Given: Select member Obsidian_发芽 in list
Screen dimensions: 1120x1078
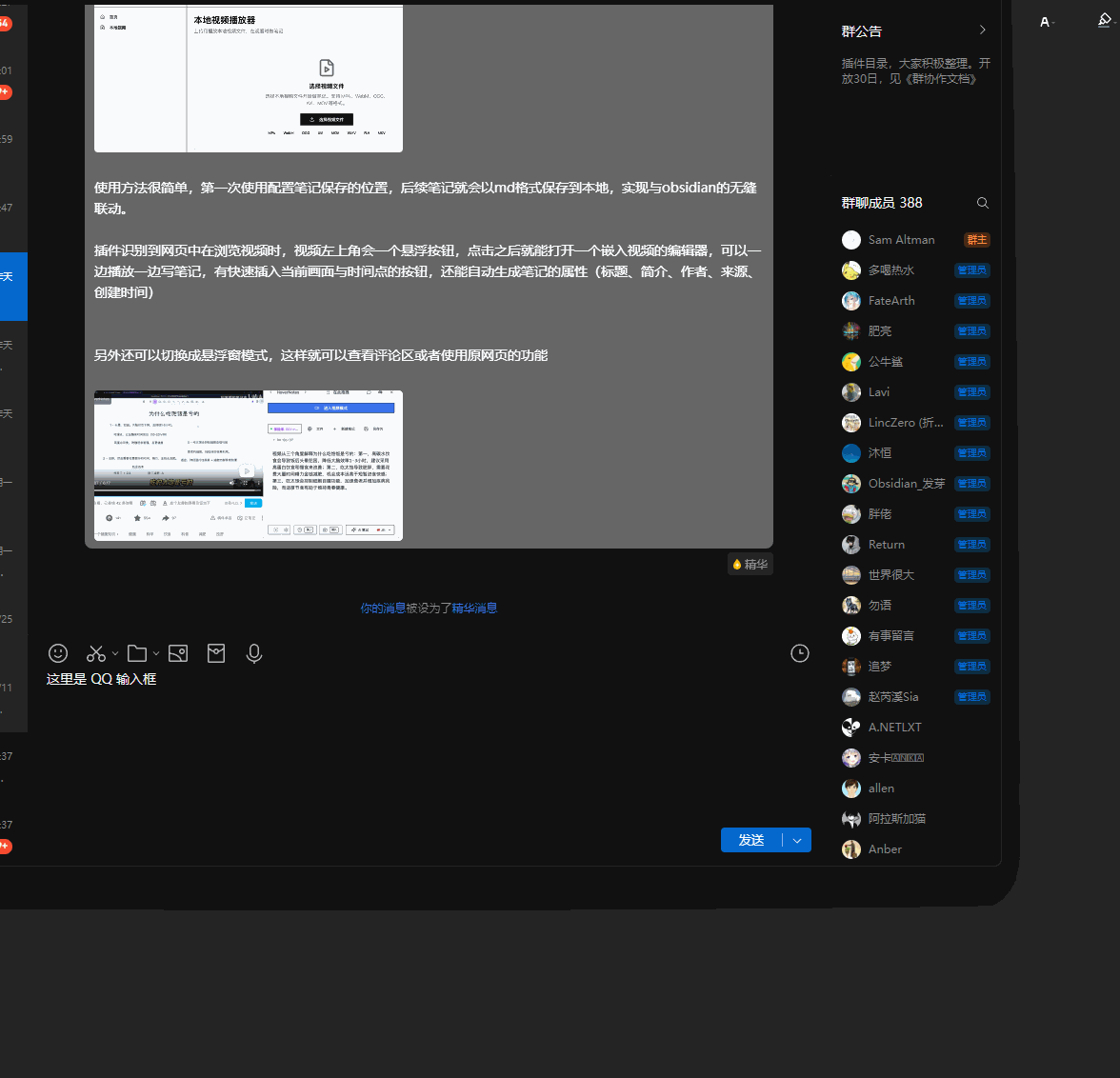Looking at the screenshot, I should (906, 484).
